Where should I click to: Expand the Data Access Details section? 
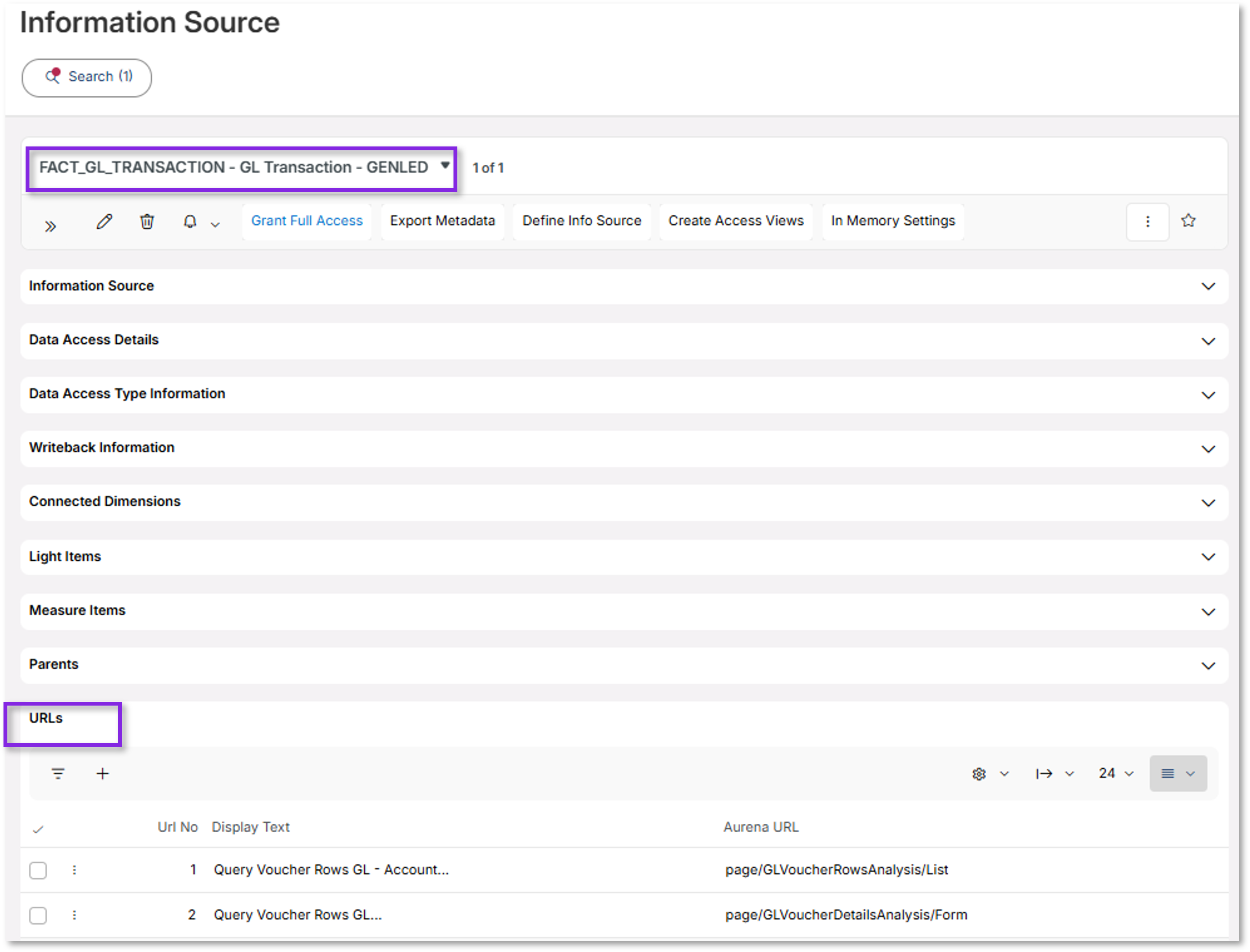(x=624, y=341)
